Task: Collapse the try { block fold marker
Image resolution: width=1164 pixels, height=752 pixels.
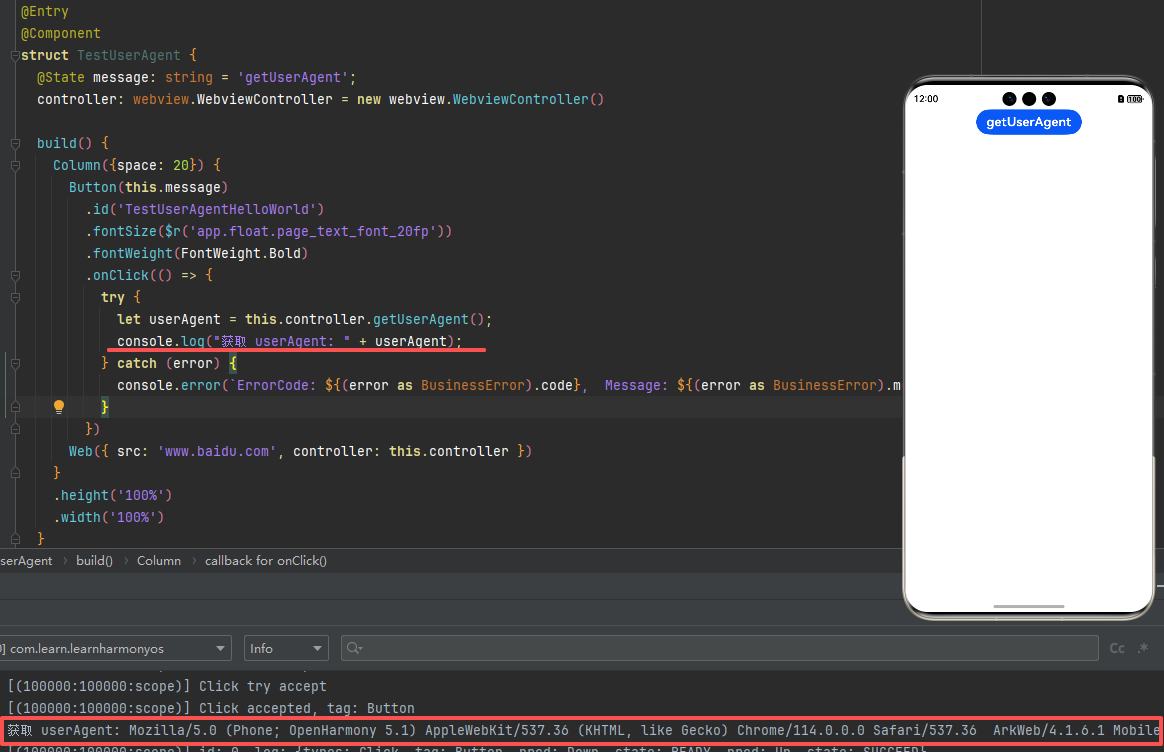Action: 15,298
